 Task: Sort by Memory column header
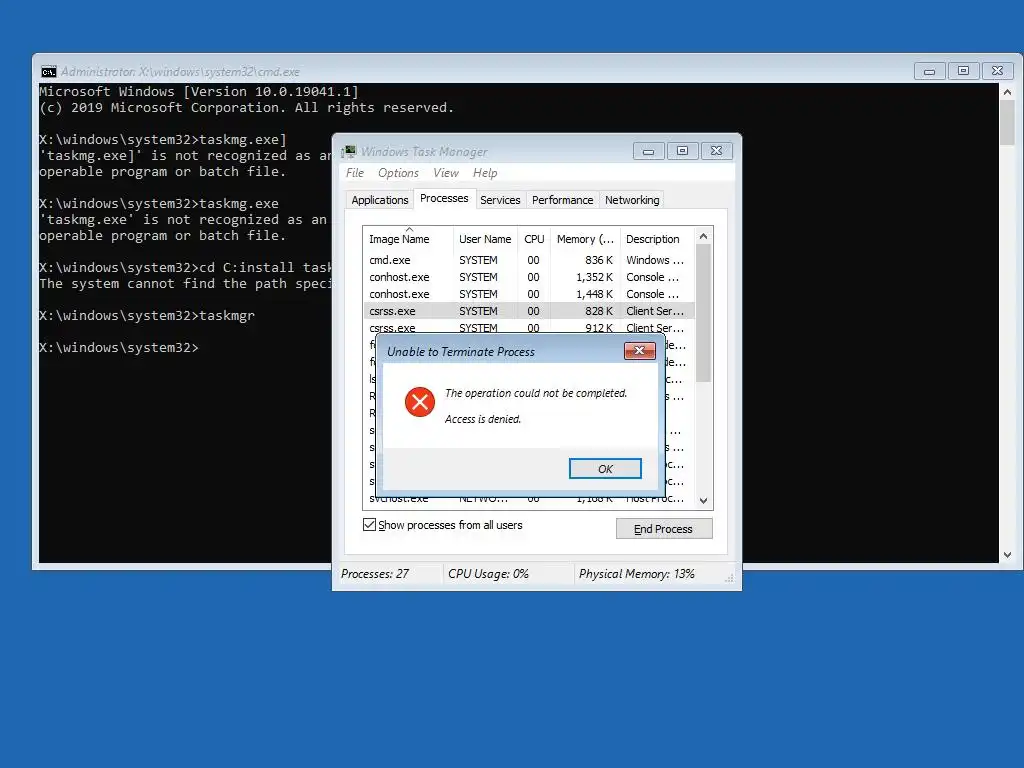pos(585,239)
